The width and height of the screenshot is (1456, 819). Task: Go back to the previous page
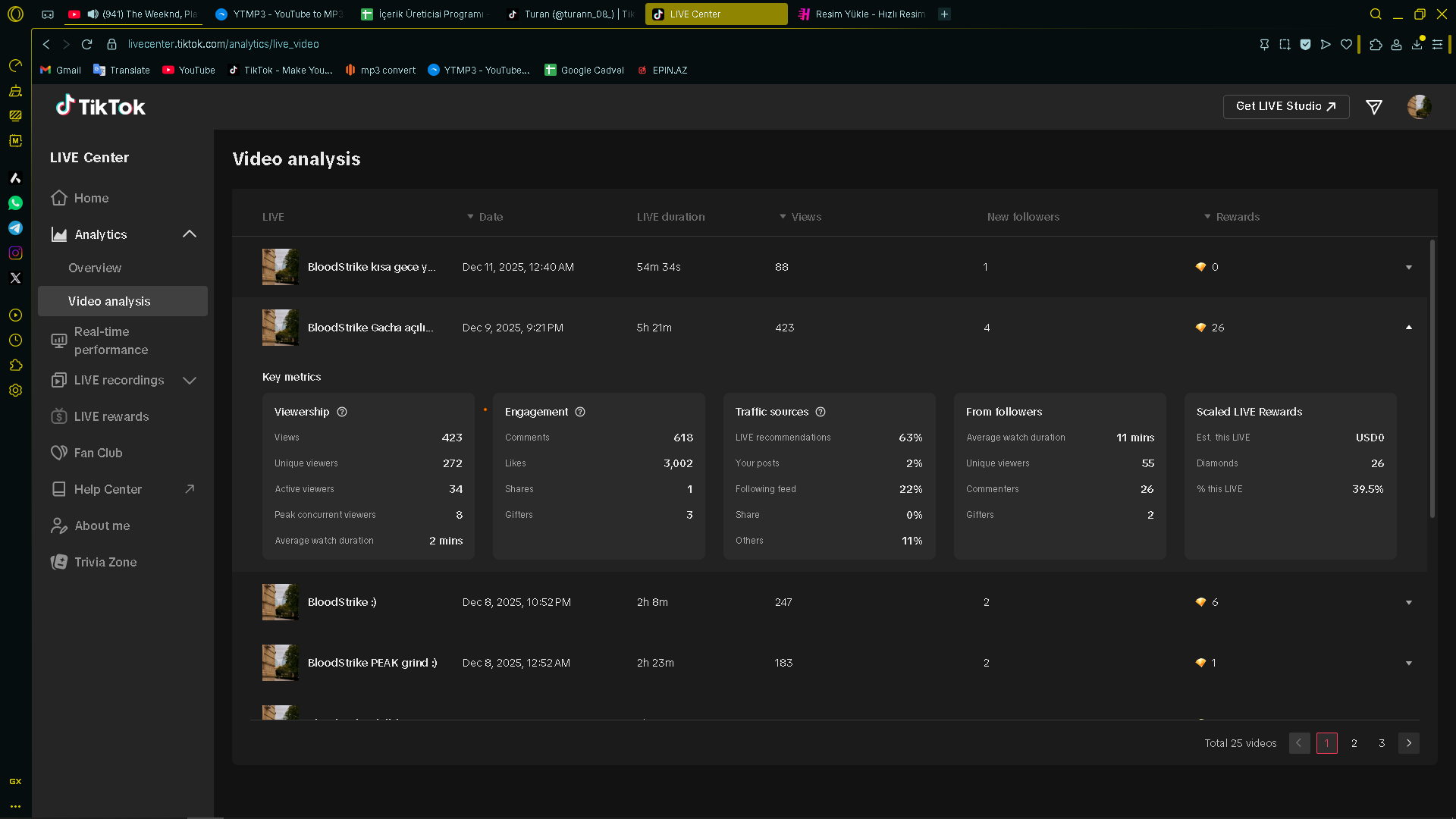(46, 44)
